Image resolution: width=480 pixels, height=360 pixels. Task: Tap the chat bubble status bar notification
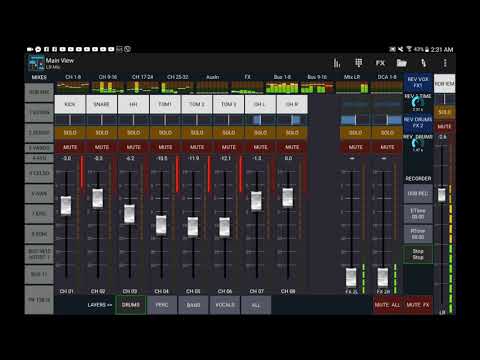(x=38, y=49)
